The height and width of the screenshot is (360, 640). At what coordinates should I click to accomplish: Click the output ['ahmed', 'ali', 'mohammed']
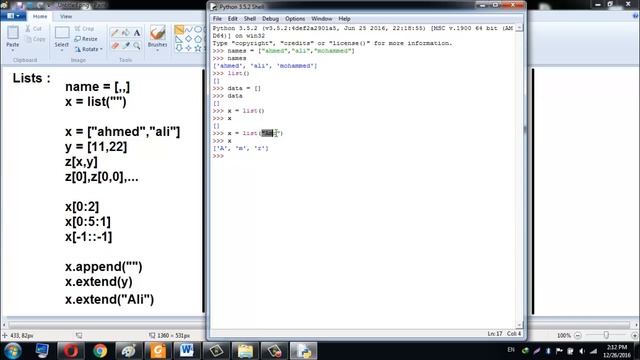pyautogui.click(x=265, y=66)
